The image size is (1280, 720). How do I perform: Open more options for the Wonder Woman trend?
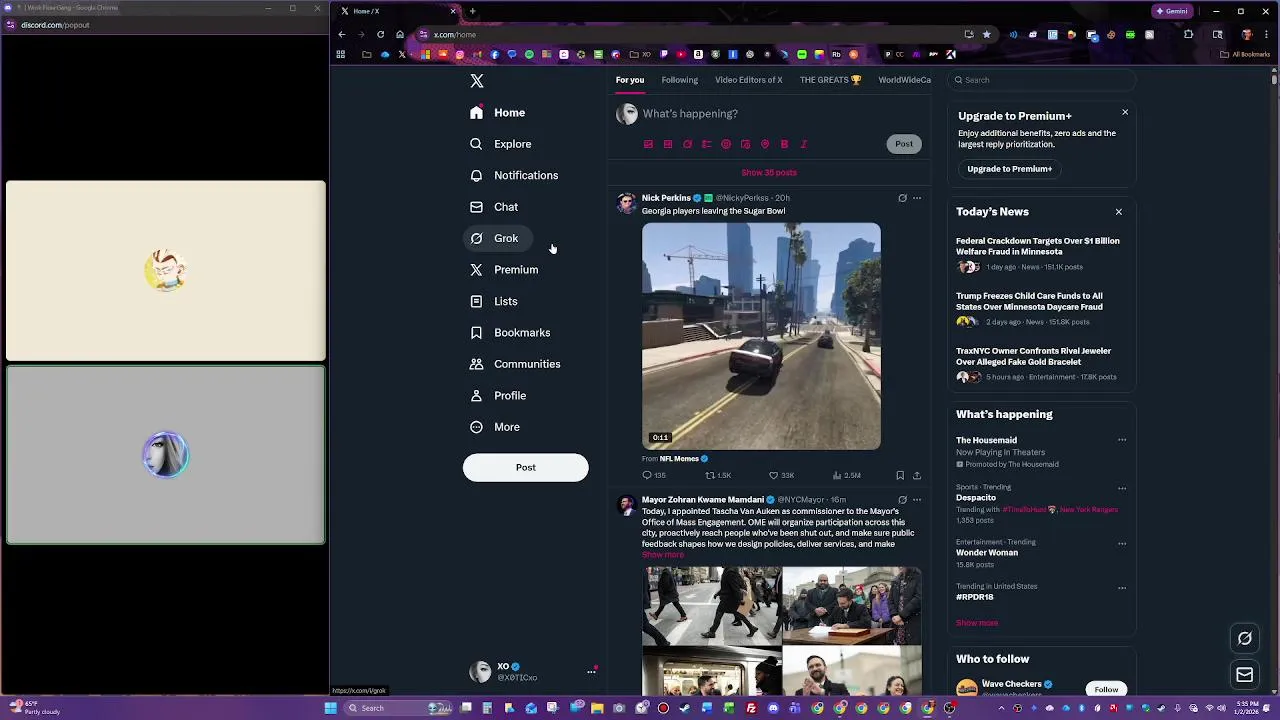tap(1122, 543)
